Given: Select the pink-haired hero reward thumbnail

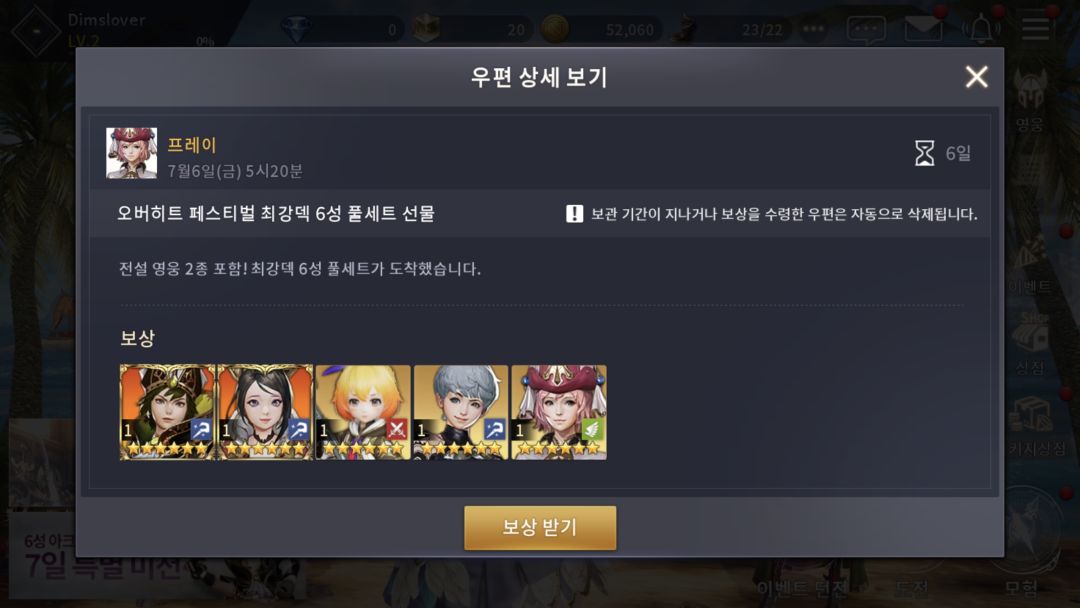Looking at the screenshot, I should click(559, 412).
